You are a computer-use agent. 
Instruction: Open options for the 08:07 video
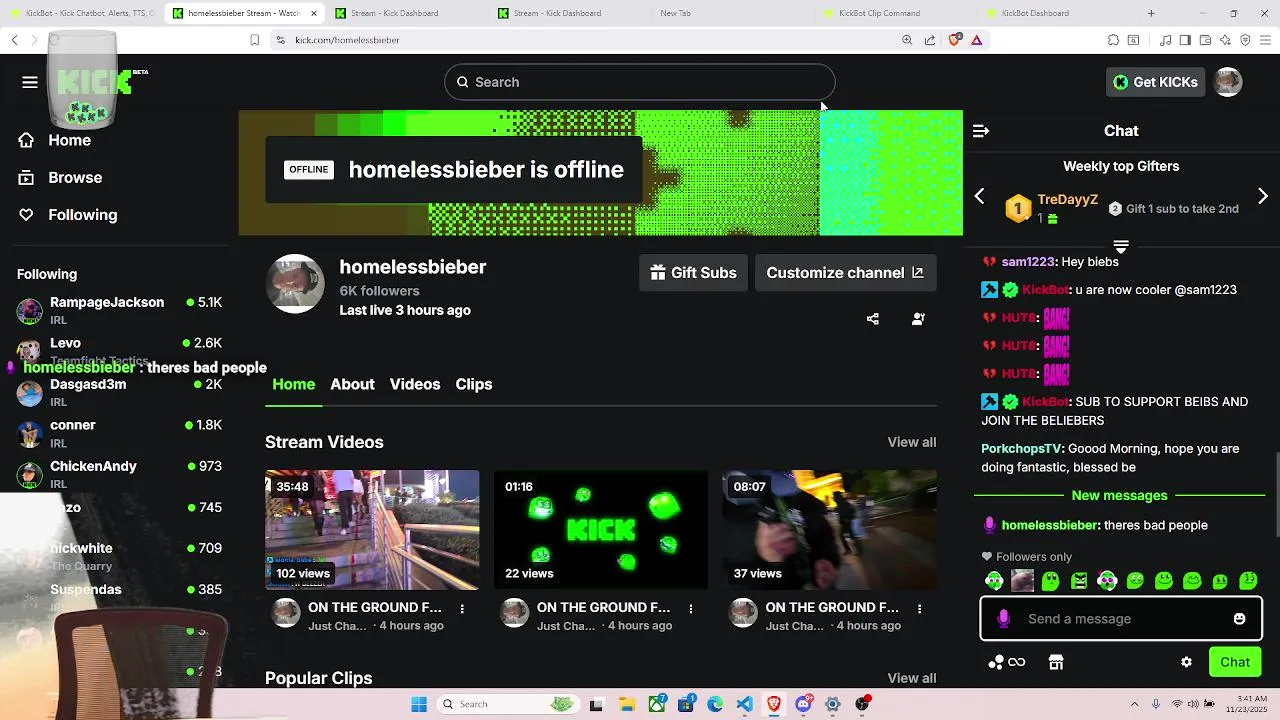tap(919, 608)
